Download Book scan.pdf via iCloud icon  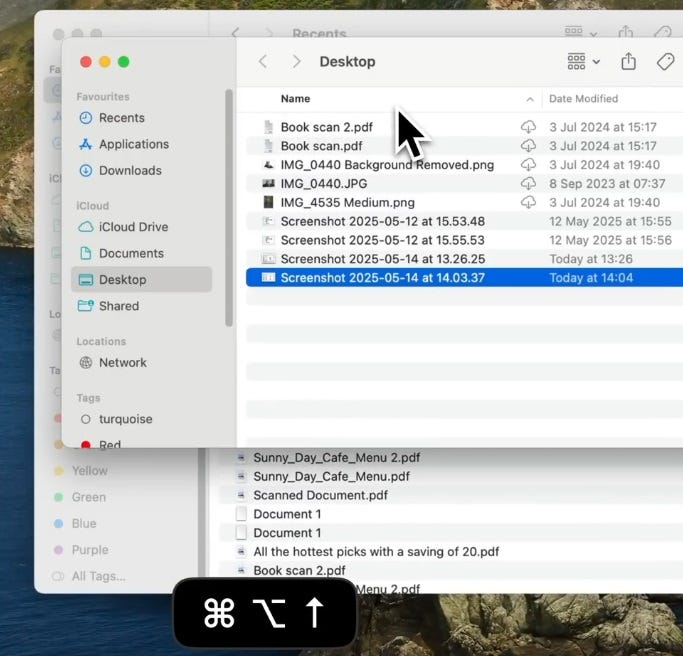coord(528,146)
